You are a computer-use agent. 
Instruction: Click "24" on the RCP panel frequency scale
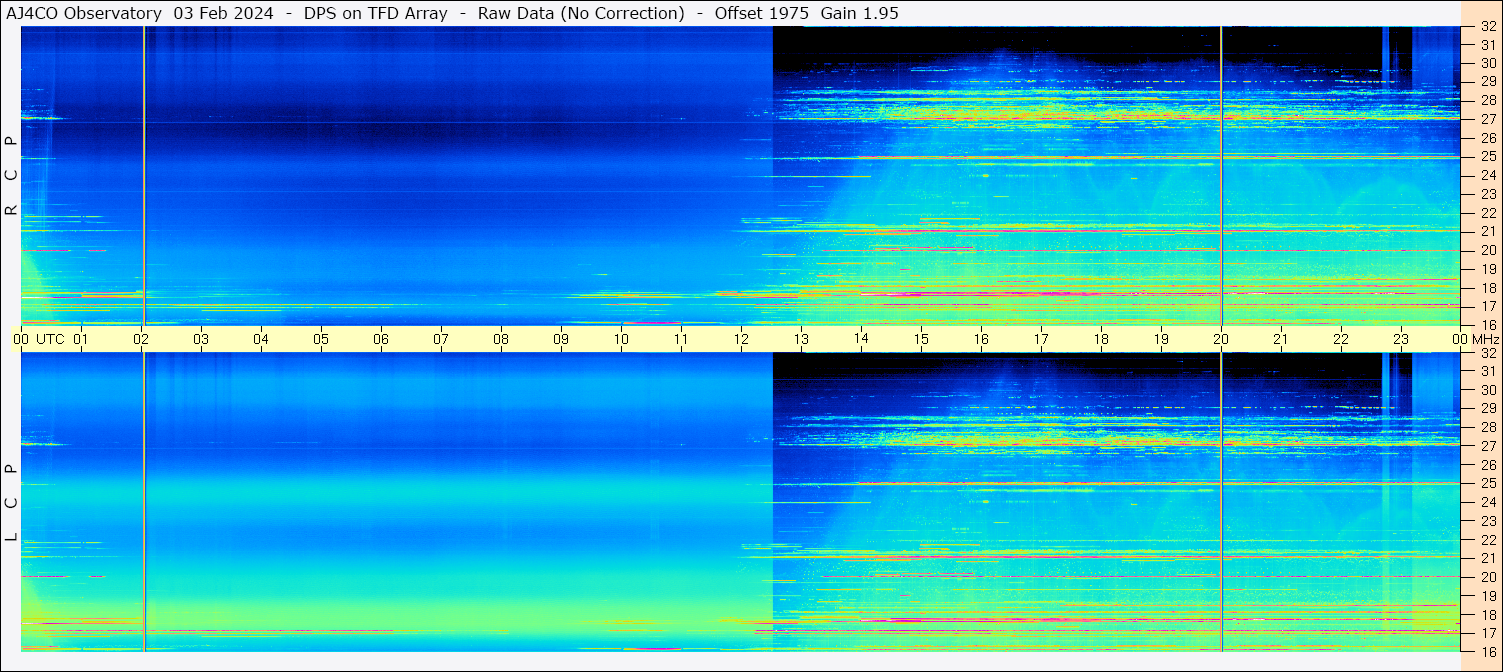[1487, 176]
